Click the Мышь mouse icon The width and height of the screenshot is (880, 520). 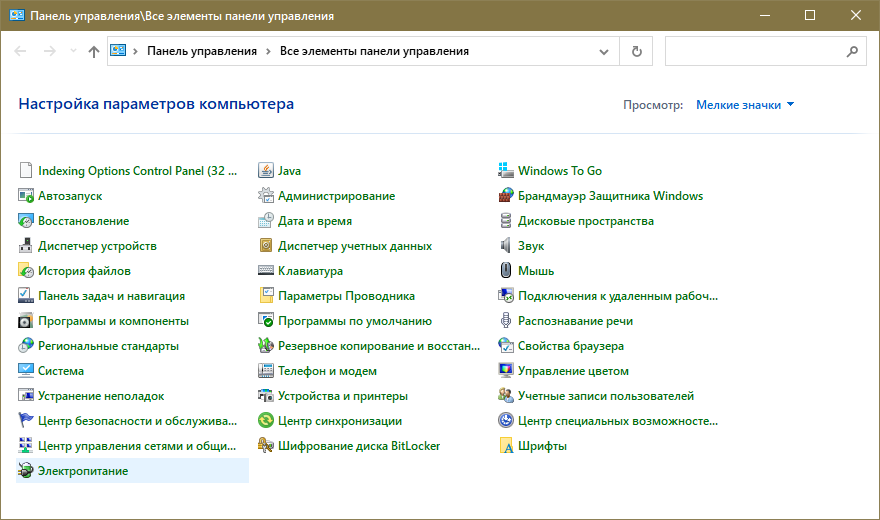tap(506, 271)
